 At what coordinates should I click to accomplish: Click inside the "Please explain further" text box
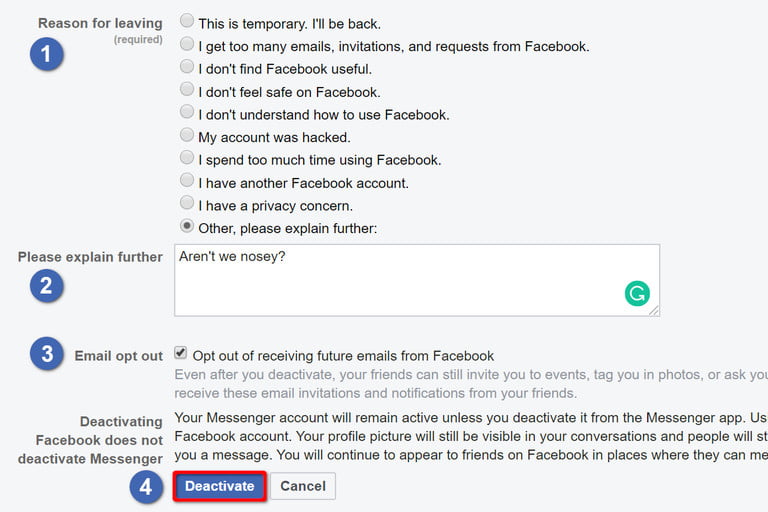tap(400, 279)
